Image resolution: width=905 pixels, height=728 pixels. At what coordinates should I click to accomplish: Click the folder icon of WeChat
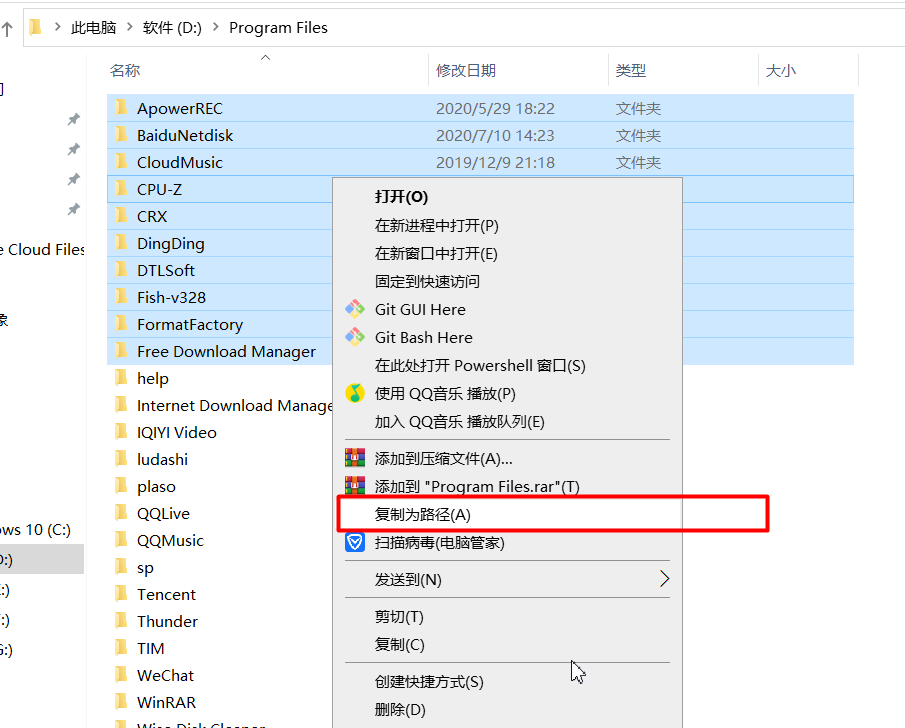121,674
